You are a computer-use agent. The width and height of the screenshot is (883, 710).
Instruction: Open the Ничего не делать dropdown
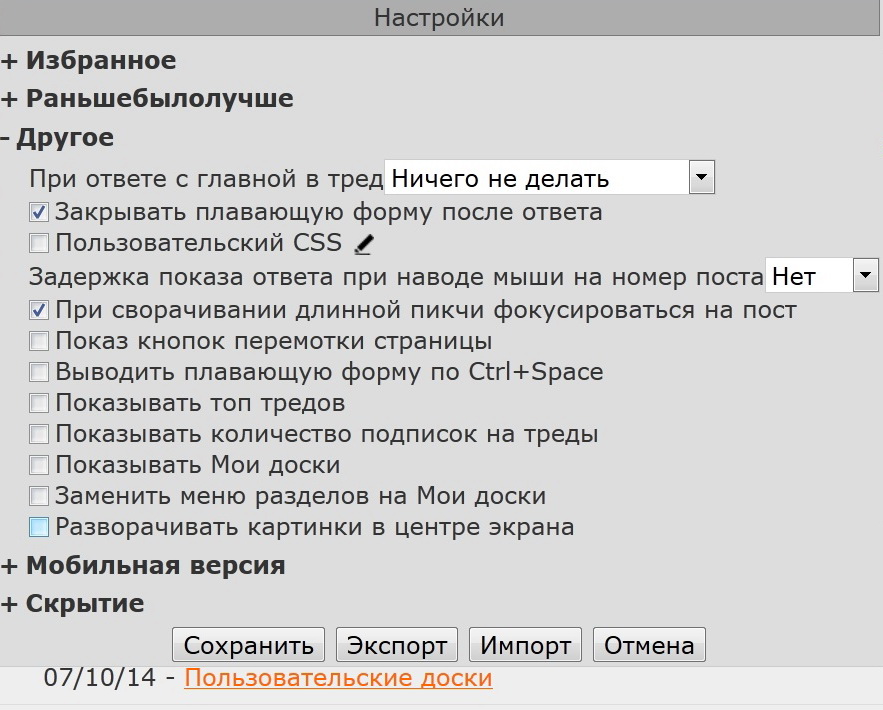(x=550, y=179)
